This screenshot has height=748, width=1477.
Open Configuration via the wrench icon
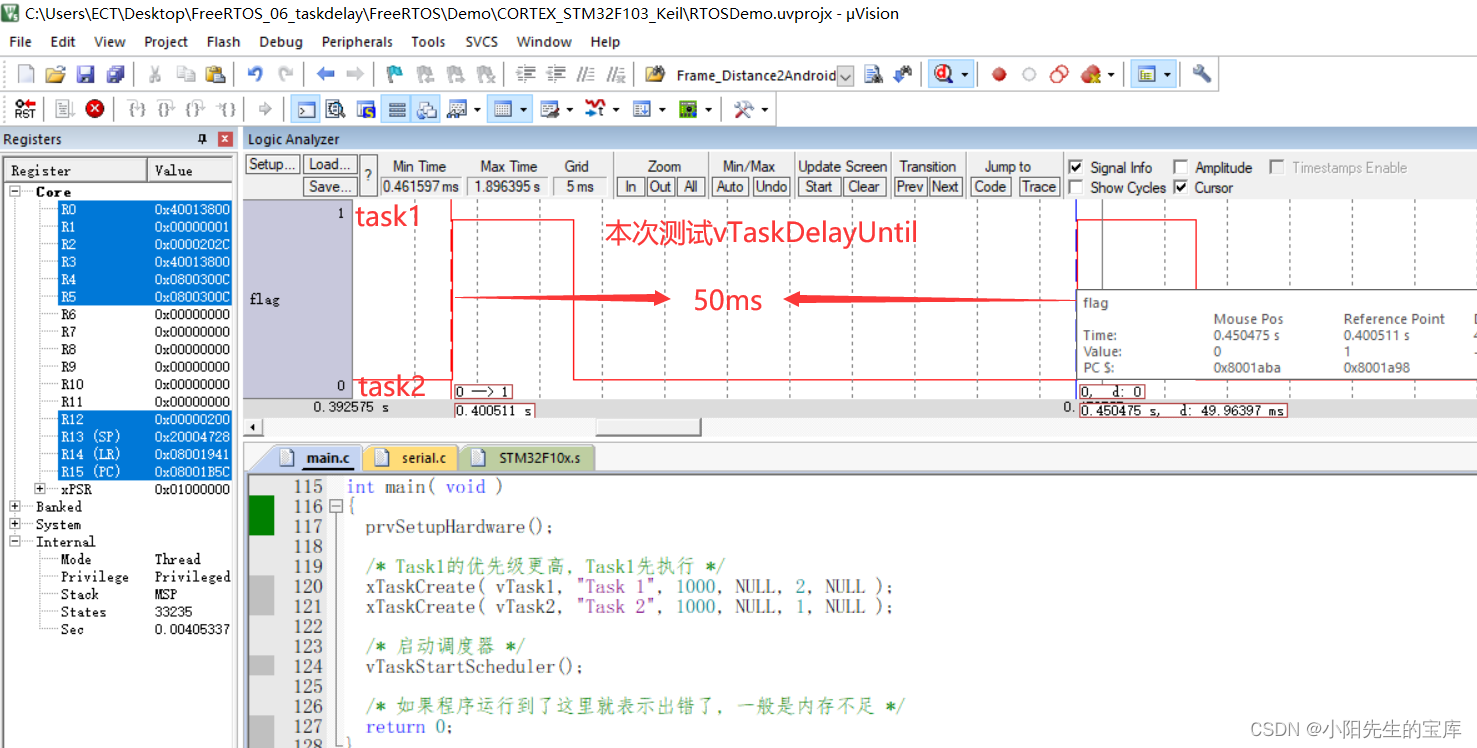click(x=1202, y=75)
